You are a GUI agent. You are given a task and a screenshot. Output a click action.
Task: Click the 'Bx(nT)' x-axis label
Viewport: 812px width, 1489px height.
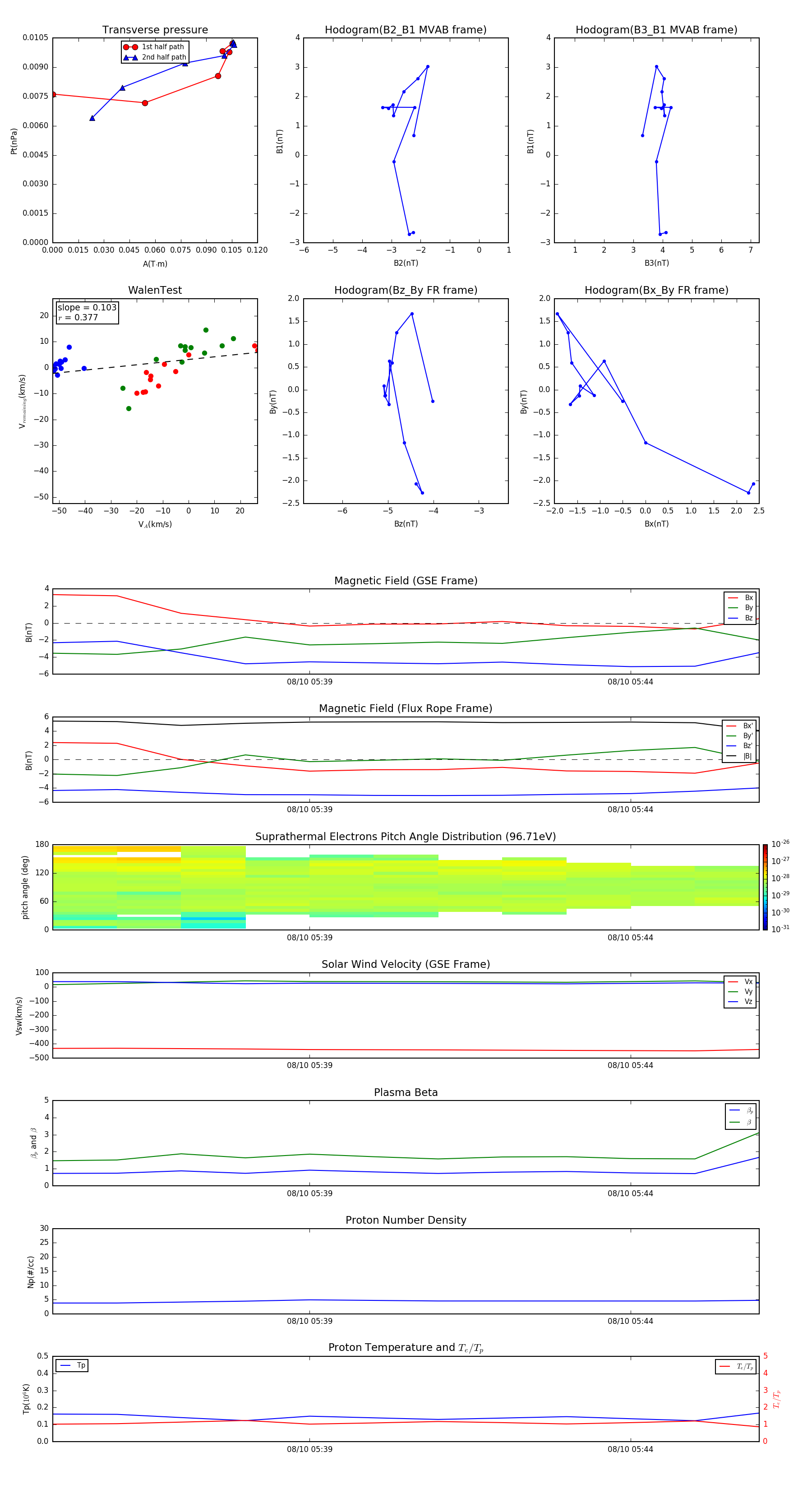click(x=656, y=524)
